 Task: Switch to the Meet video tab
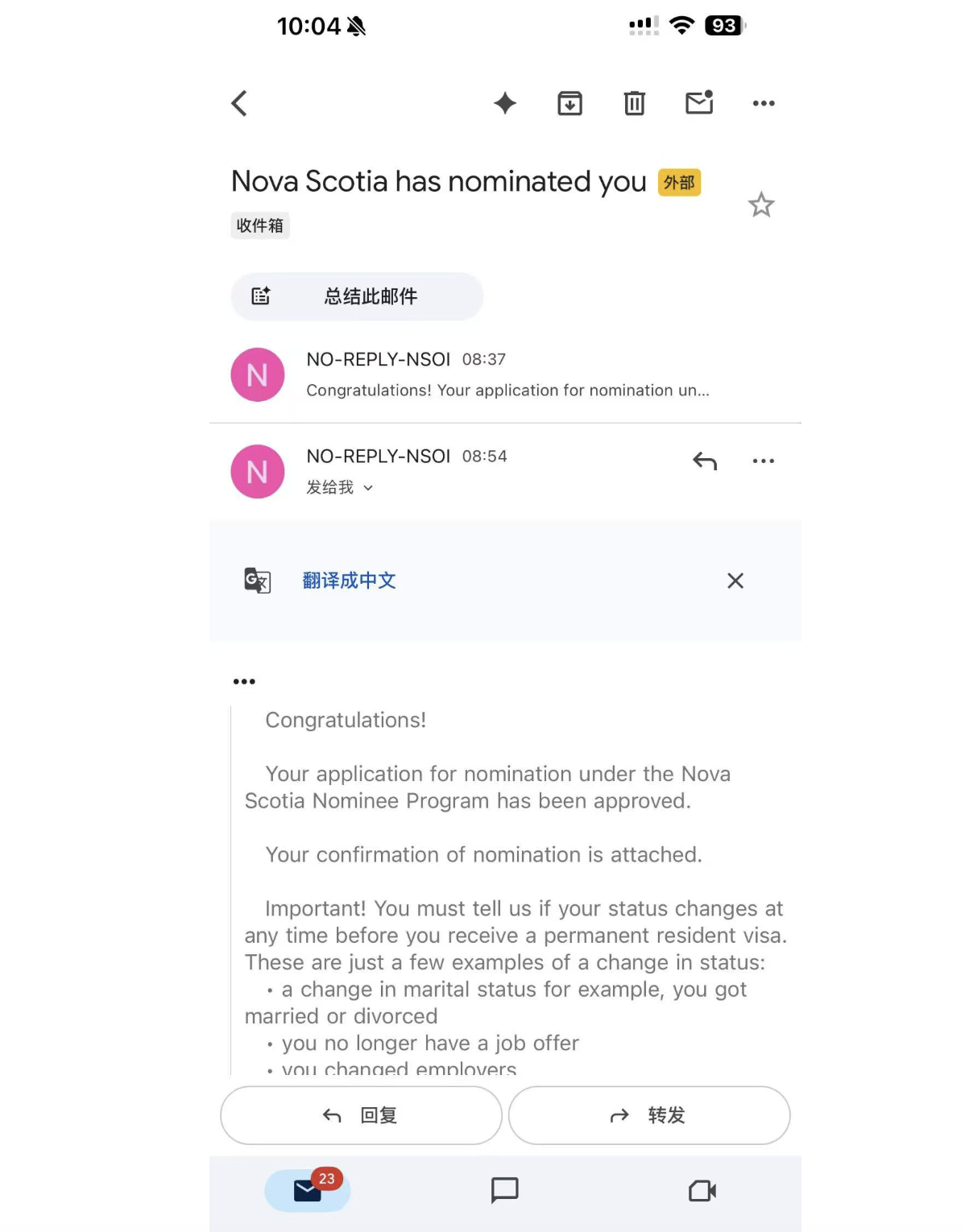[702, 1190]
